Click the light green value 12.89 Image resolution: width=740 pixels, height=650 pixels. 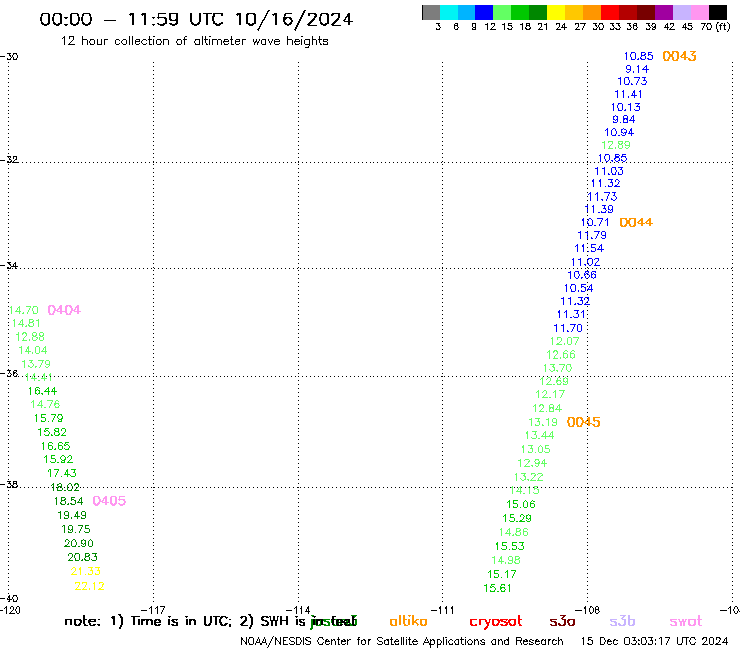pos(616,145)
